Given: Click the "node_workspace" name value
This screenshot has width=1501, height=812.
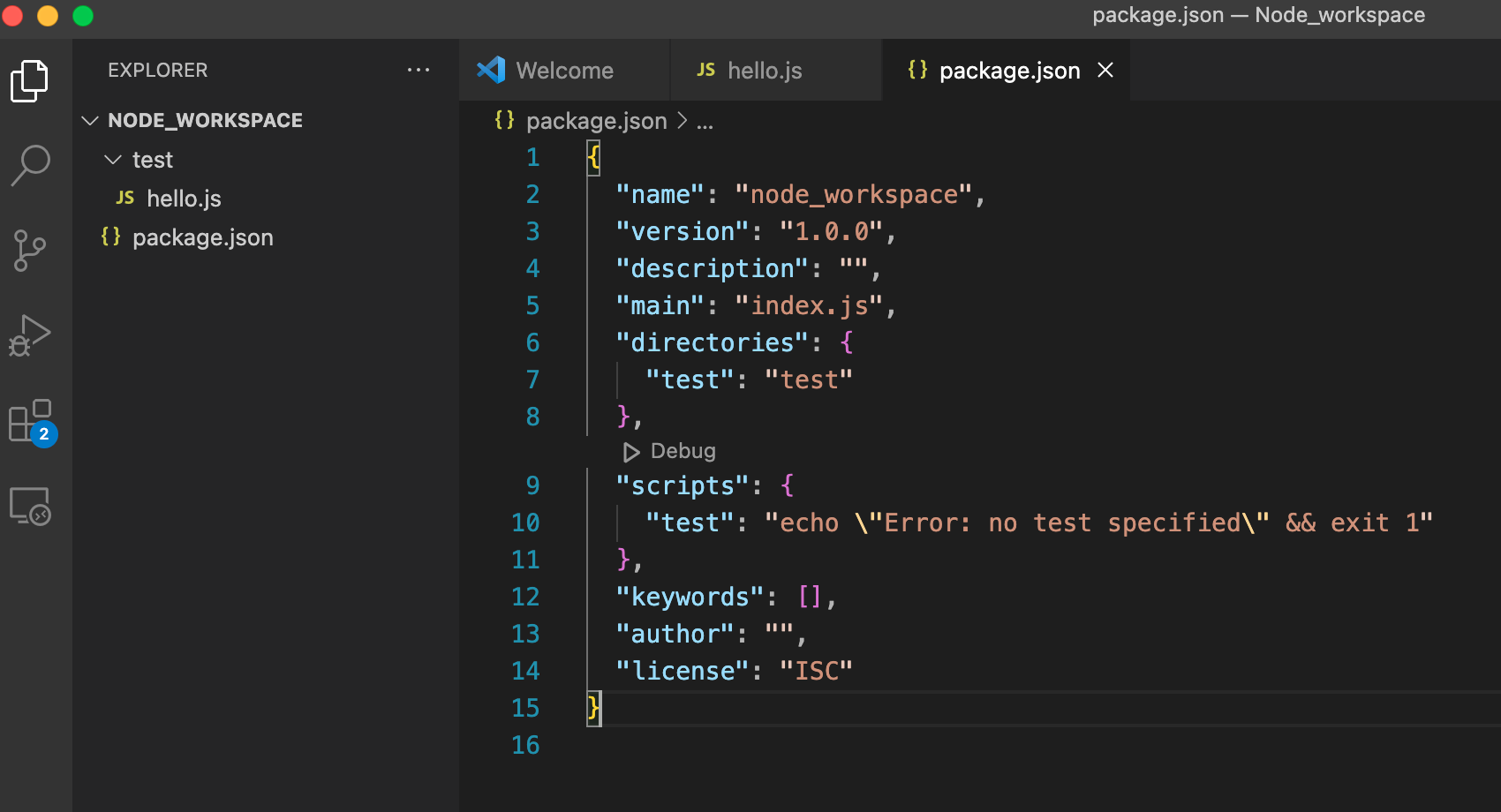Looking at the screenshot, I should [854, 194].
